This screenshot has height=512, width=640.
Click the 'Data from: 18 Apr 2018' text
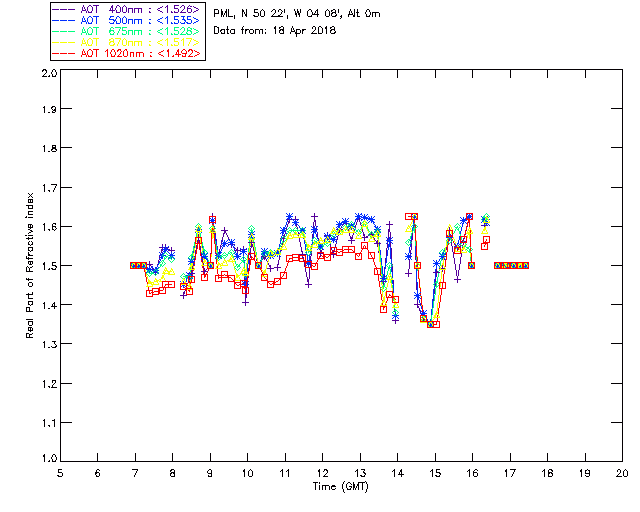point(275,31)
